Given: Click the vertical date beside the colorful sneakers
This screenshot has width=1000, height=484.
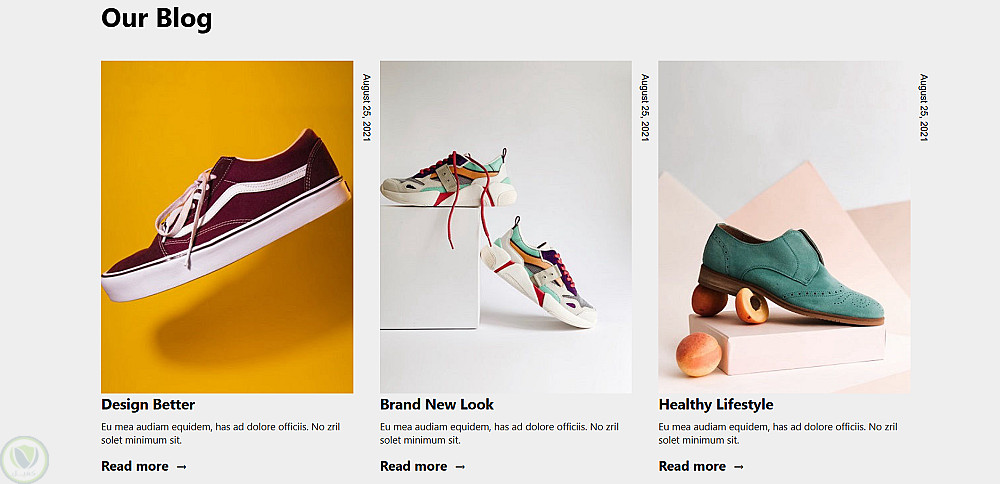Looking at the screenshot, I should pos(645,107).
